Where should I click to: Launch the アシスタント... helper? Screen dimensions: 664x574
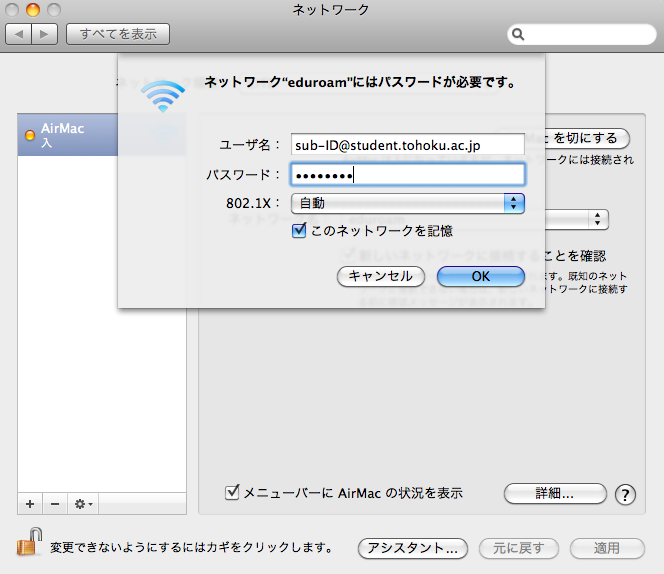[x=413, y=548]
